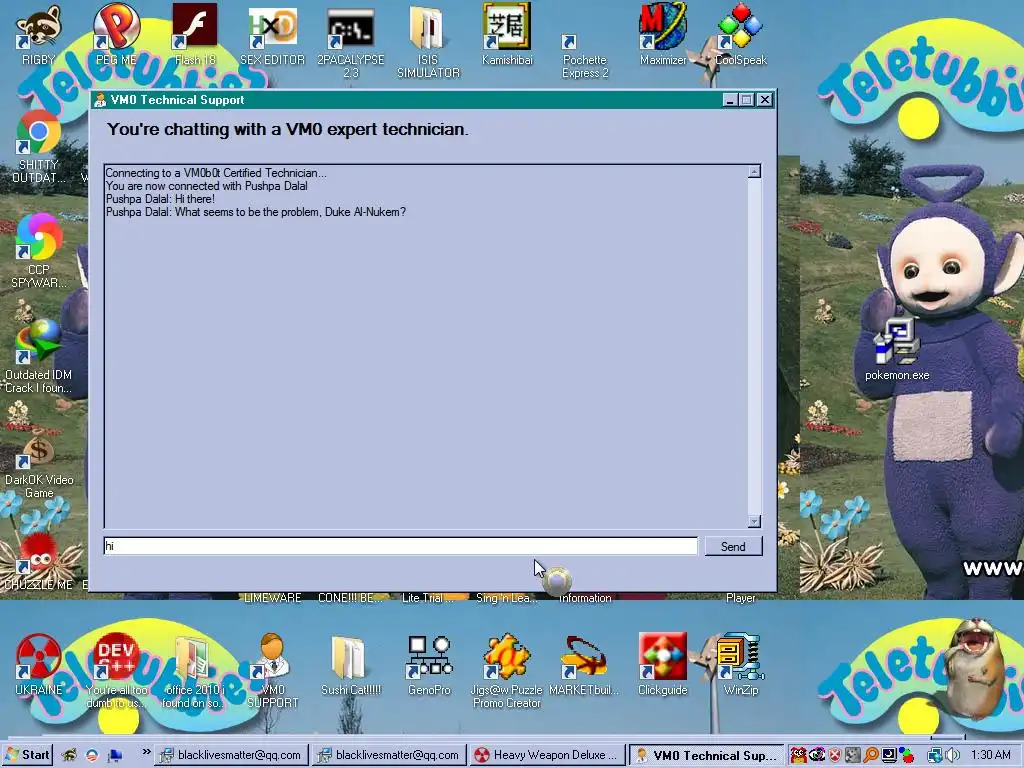Click the 'What seems to be the problem' line
The height and width of the screenshot is (768, 1024).
pos(256,212)
